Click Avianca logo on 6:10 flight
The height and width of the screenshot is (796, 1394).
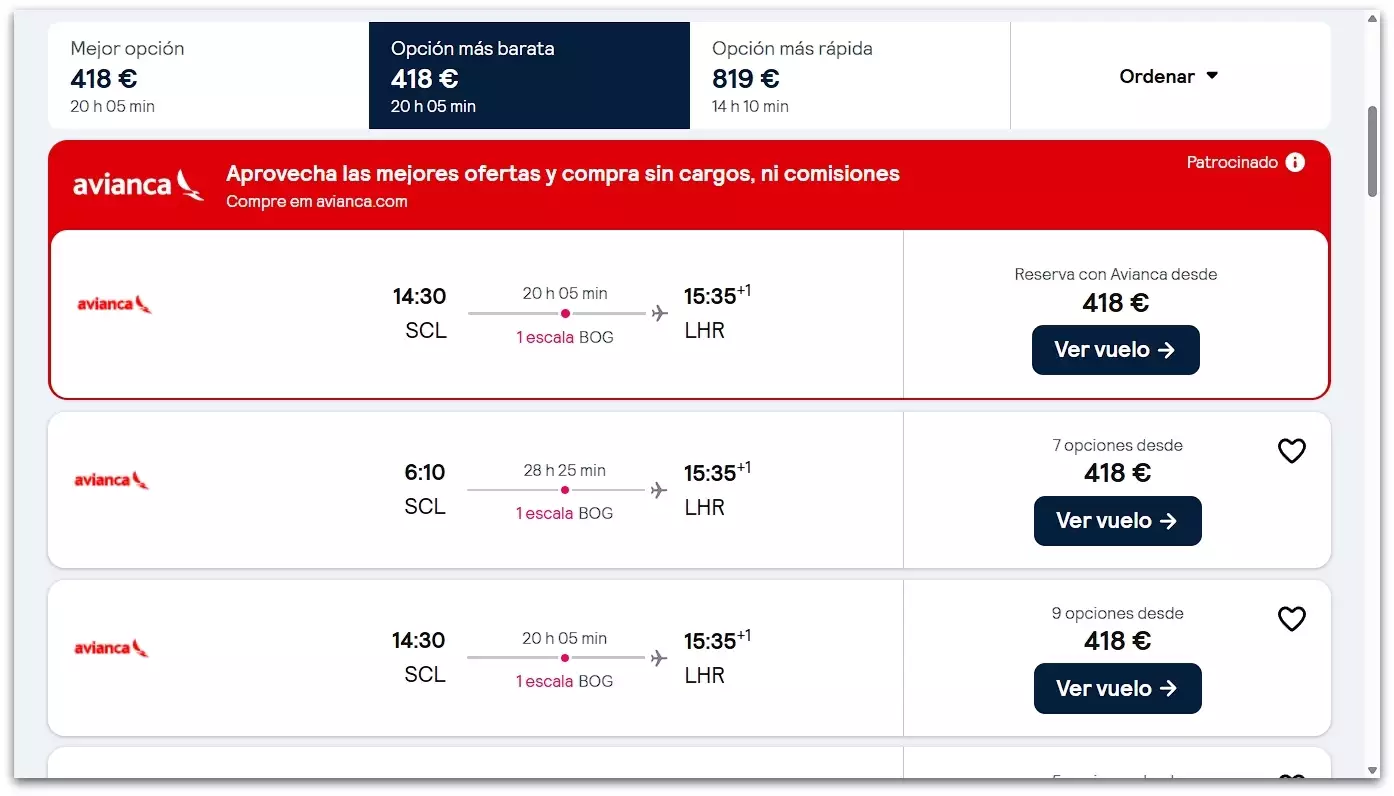pos(112,481)
